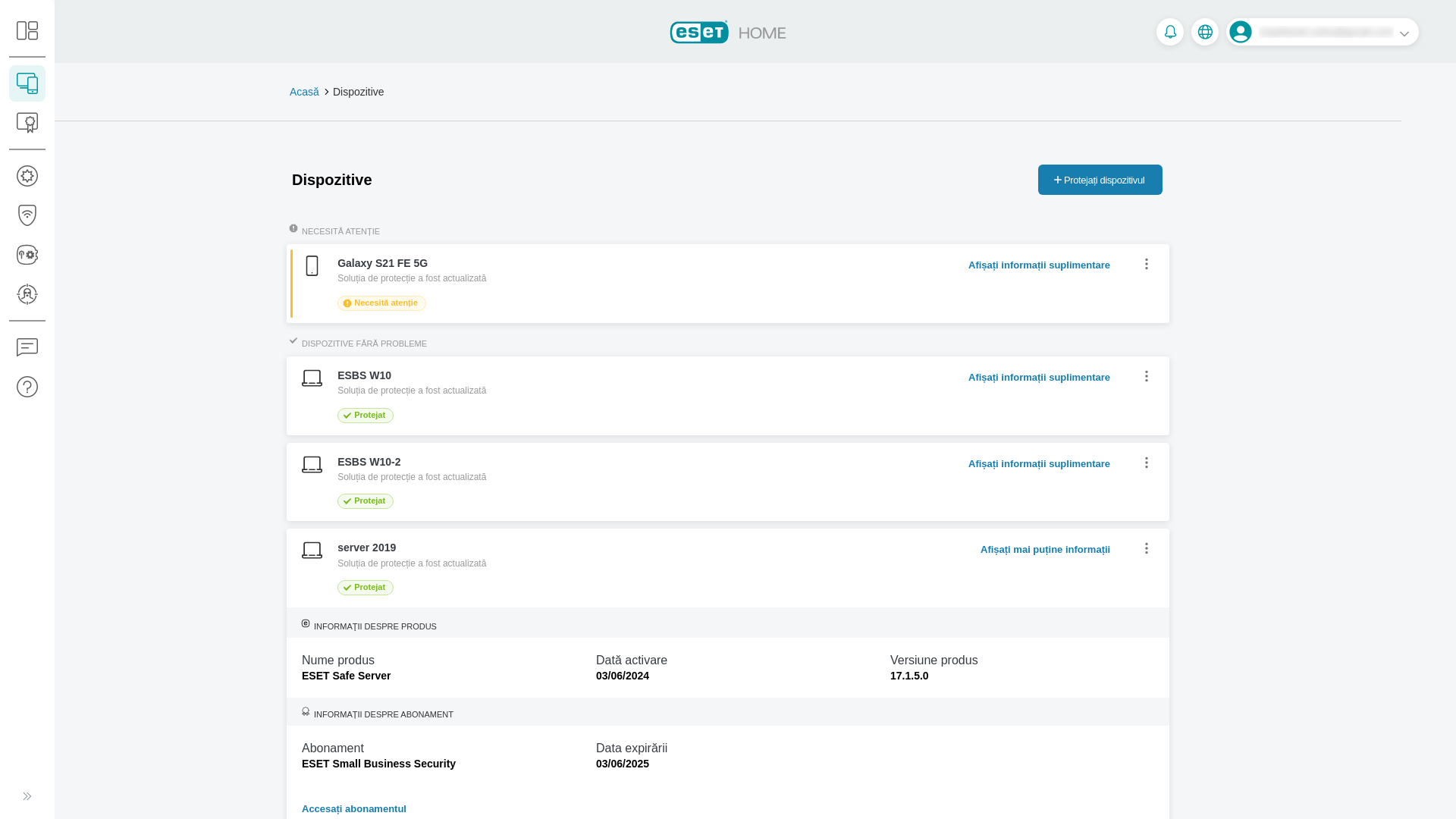Click DISPOZITIVE FĂRĂ PROBLEME section label
Image resolution: width=1456 pixels, height=819 pixels.
[364, 344]
